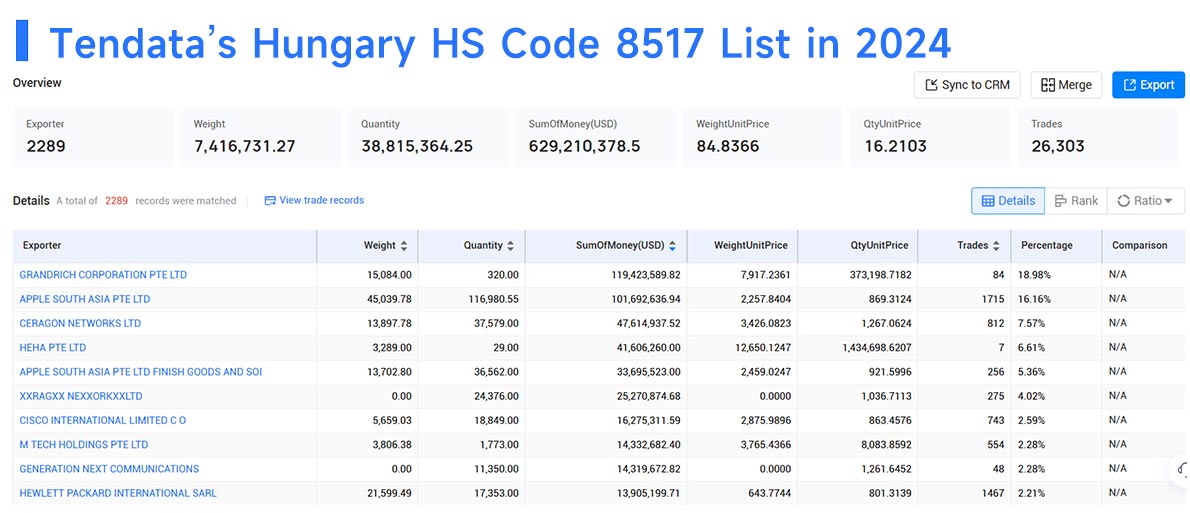Open M TECH HOLDINGS PTE LTD link

point(84,445)
